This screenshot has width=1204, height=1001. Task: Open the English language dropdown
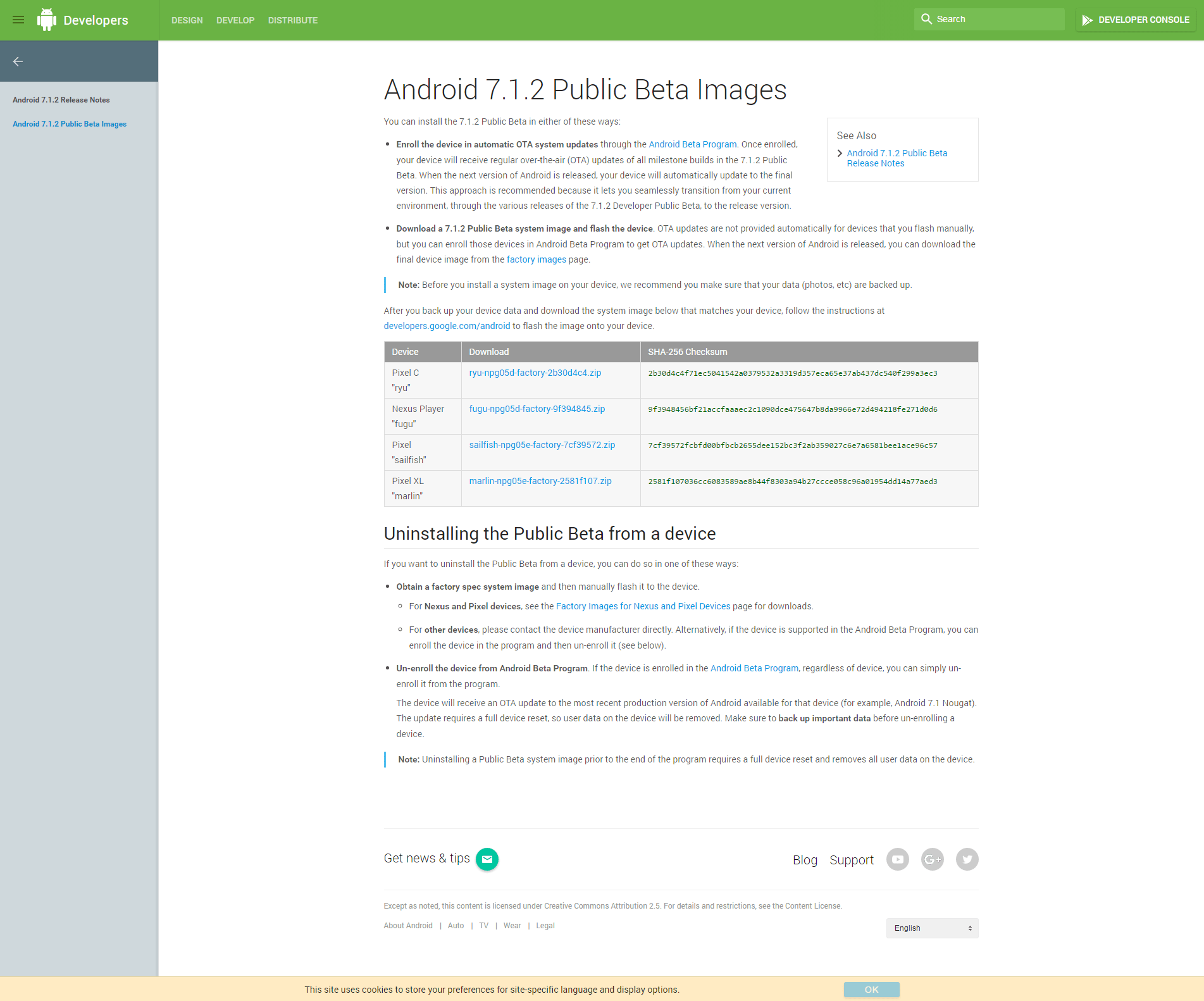coord(932,928)
